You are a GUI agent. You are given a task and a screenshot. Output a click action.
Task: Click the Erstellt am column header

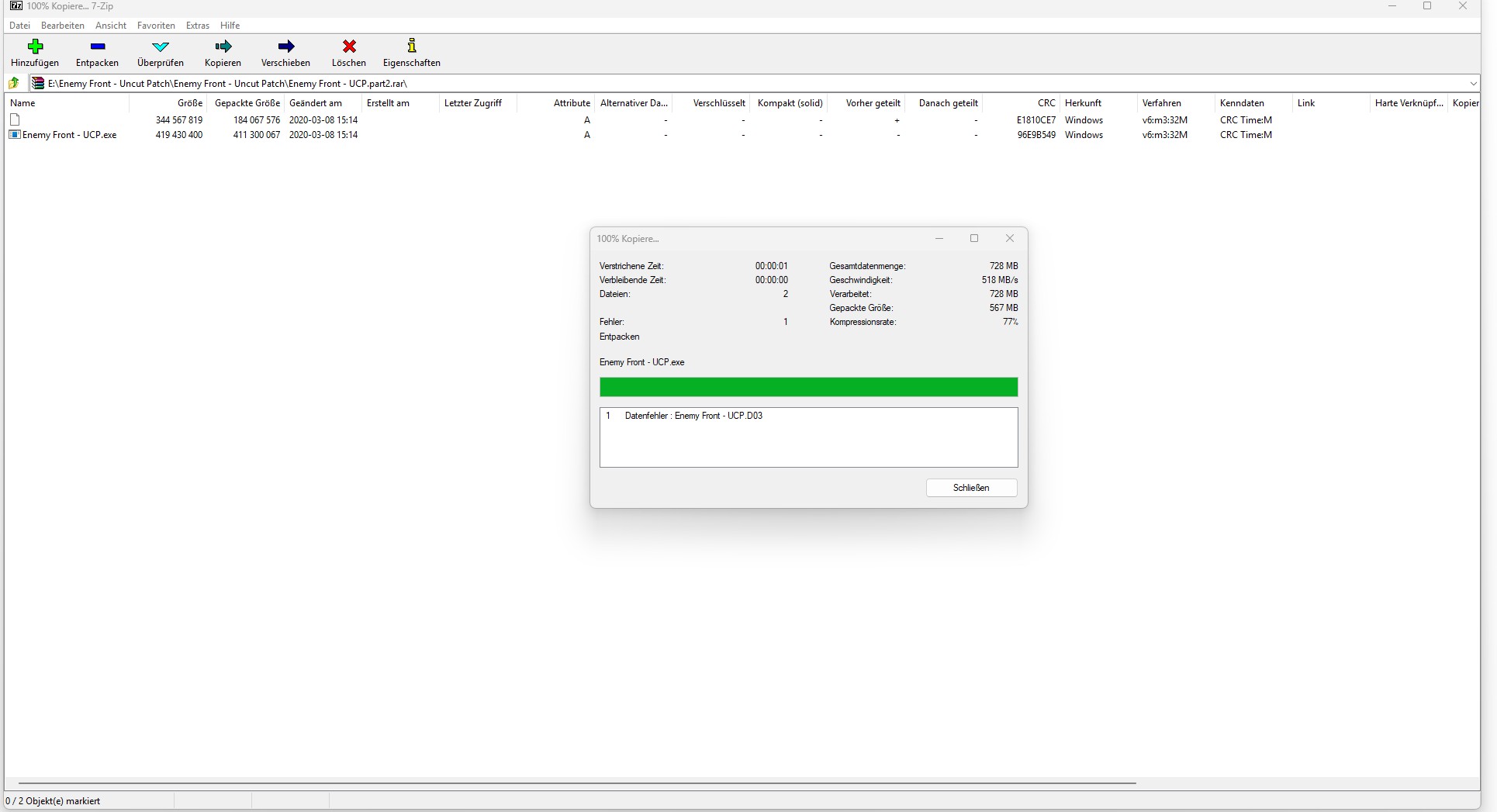pyautogui.click(x=401, y=103)
